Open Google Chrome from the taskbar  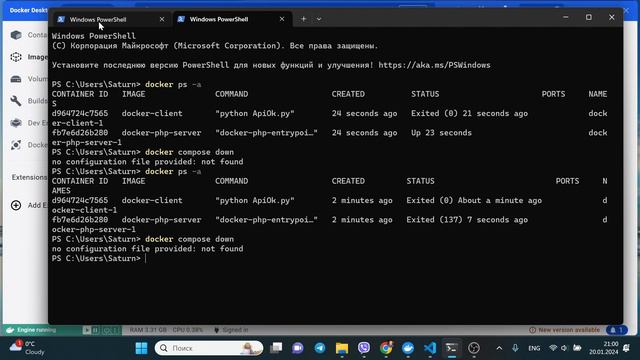[x=386, y=348]
